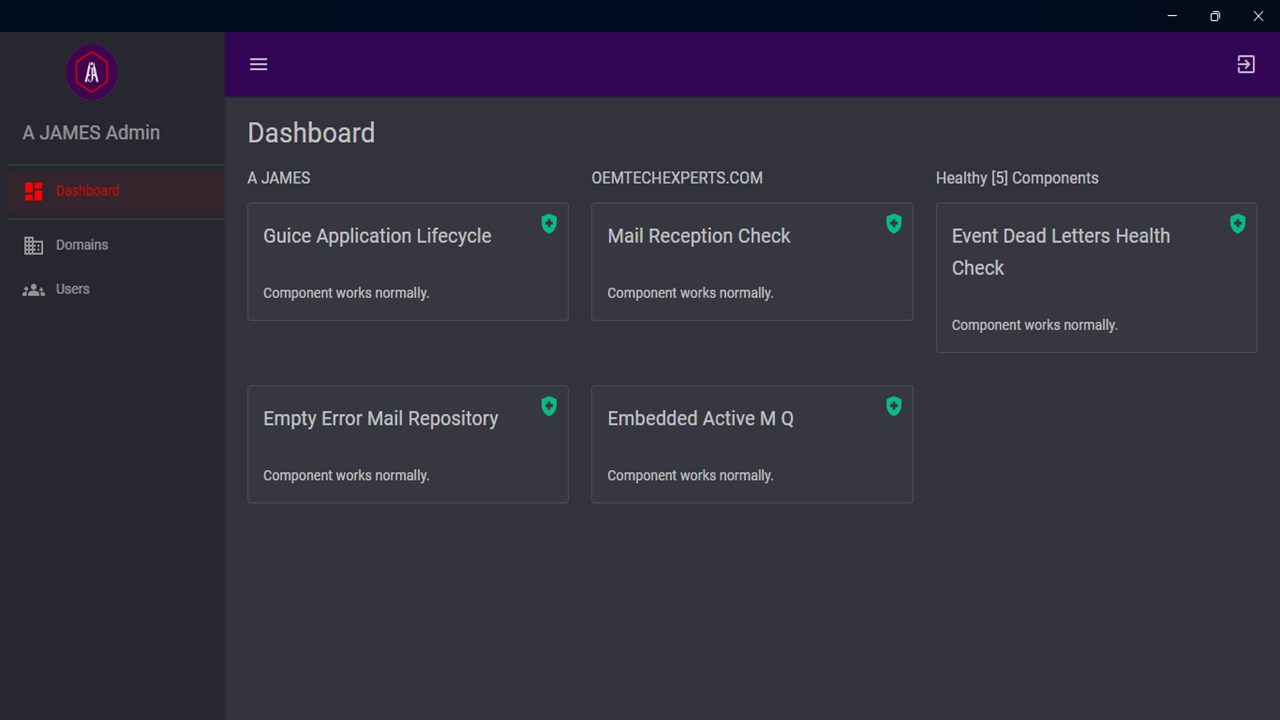This screenshot has width=1280, height=720.
Task: Maximize or restore the application window
Action: [1215, 16]
